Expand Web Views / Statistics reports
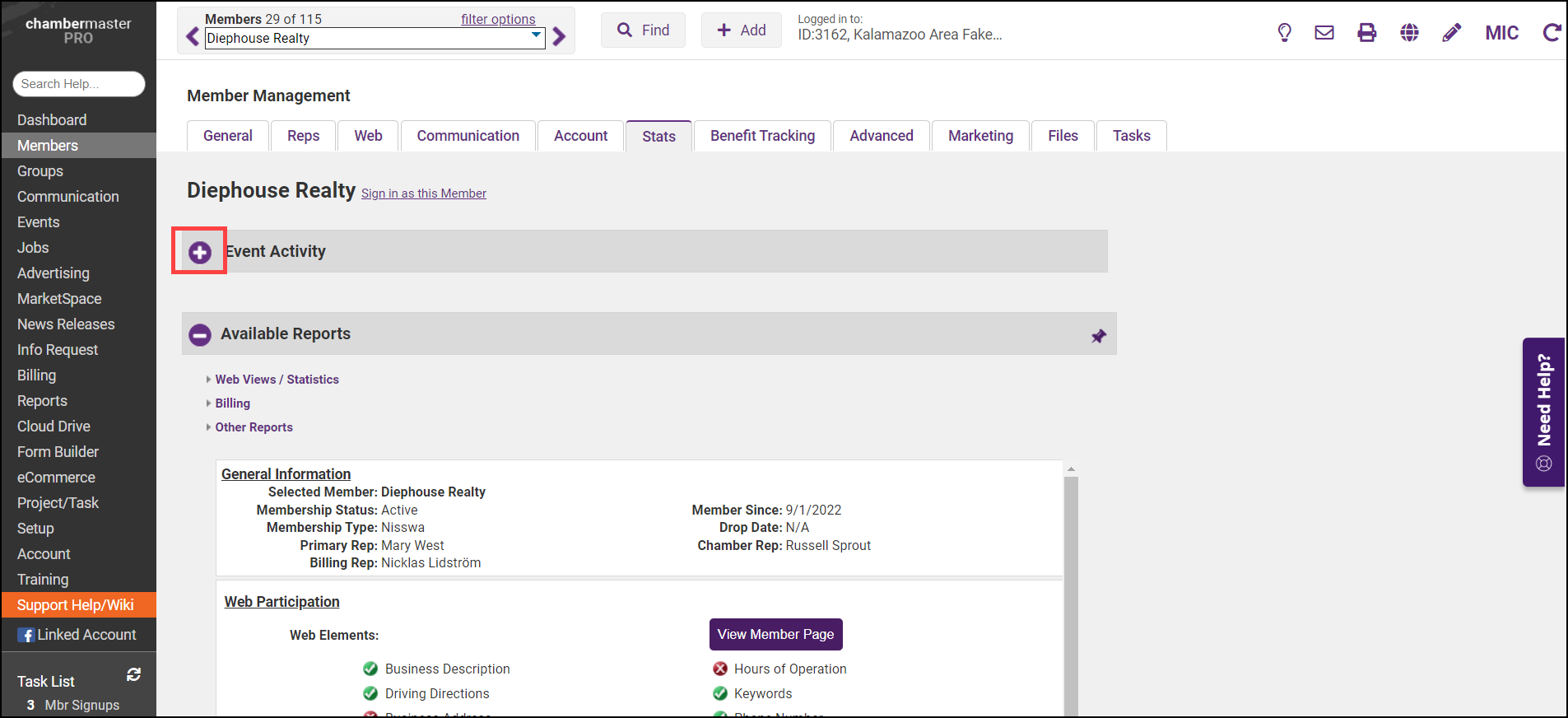This screenshot has width=1568, height=718. click(x=277, y=380)
